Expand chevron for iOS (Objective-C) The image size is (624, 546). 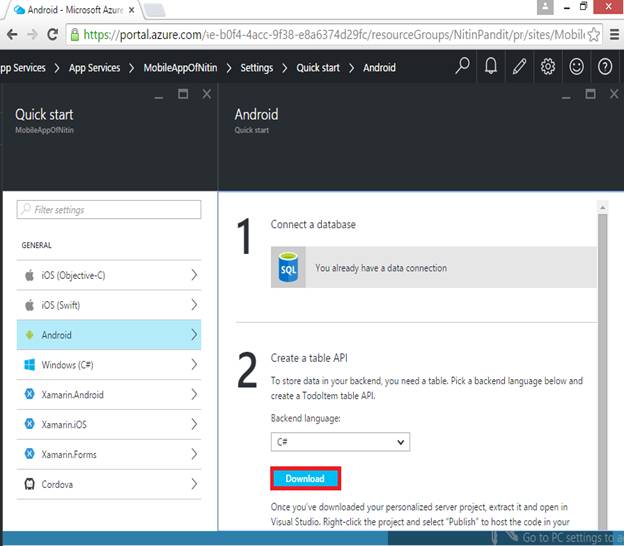194,275
